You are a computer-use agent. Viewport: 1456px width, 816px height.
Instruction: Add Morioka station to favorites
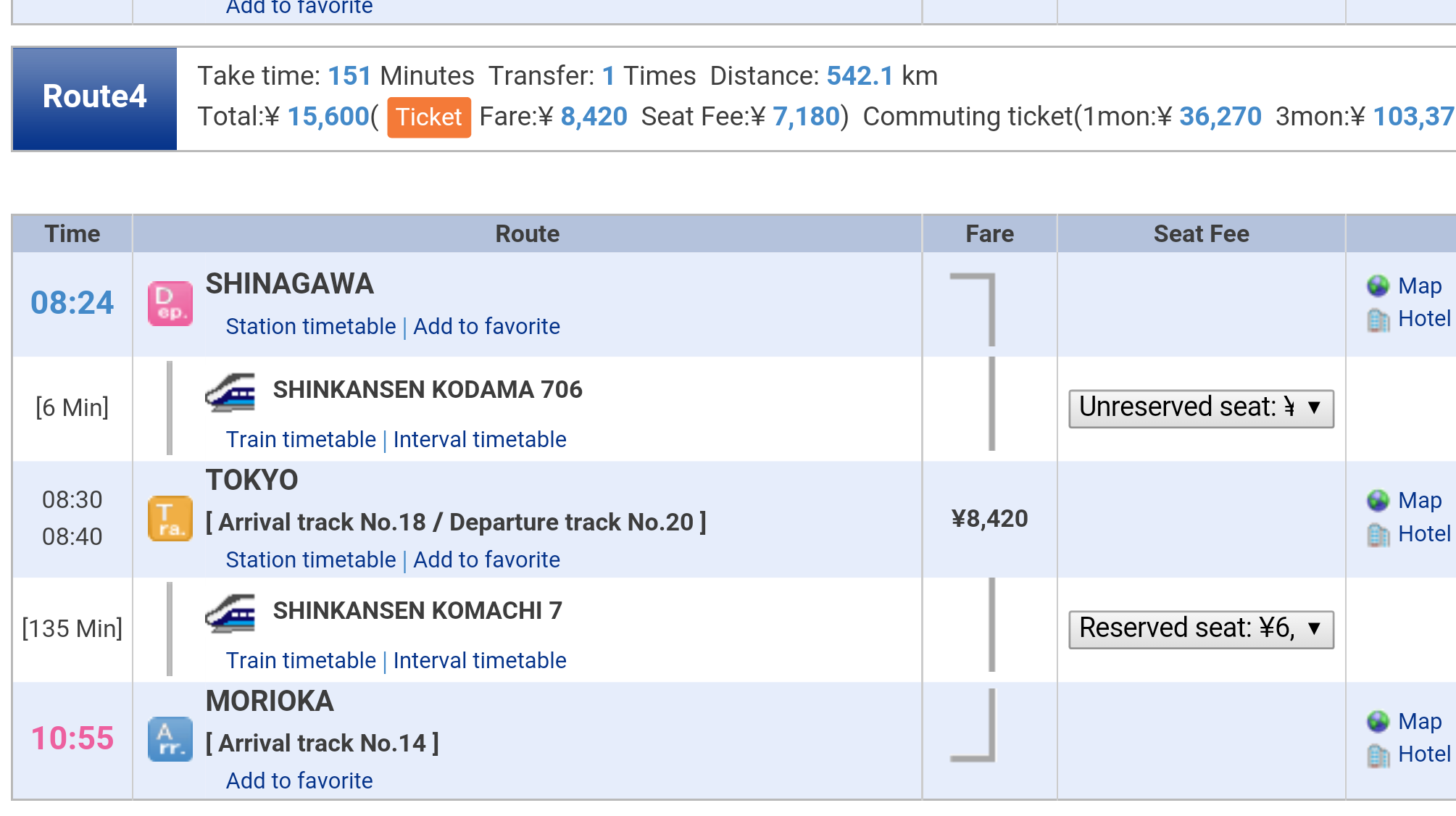[299, 781]
